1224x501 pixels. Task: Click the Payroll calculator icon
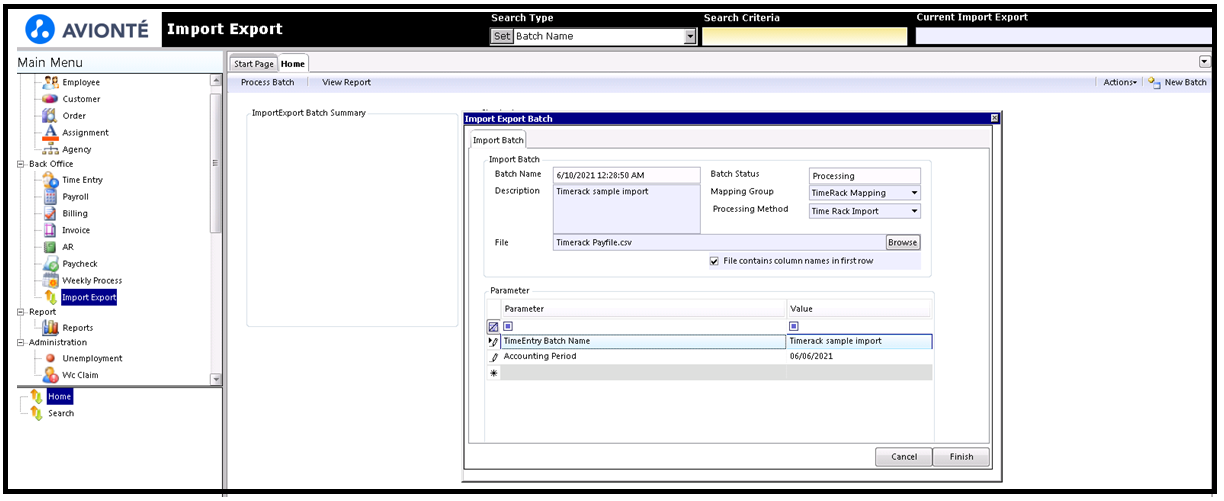click(x=50, y=197)
